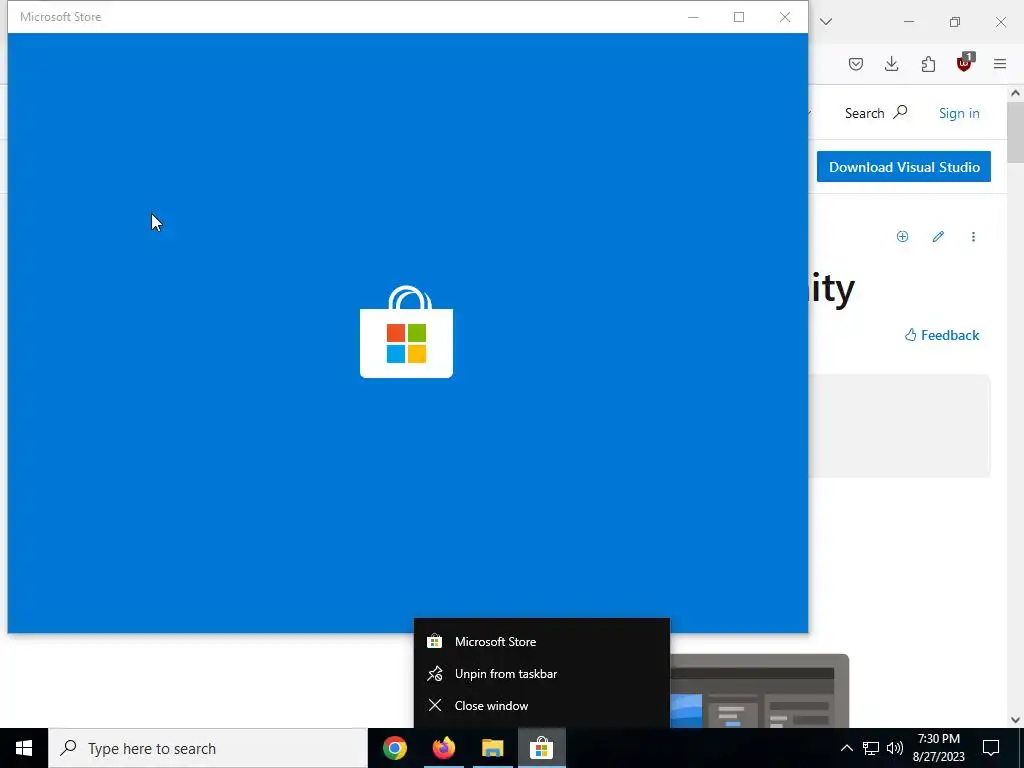Click the scrollbar down arrow in Firefox

tap(1015, 720)
